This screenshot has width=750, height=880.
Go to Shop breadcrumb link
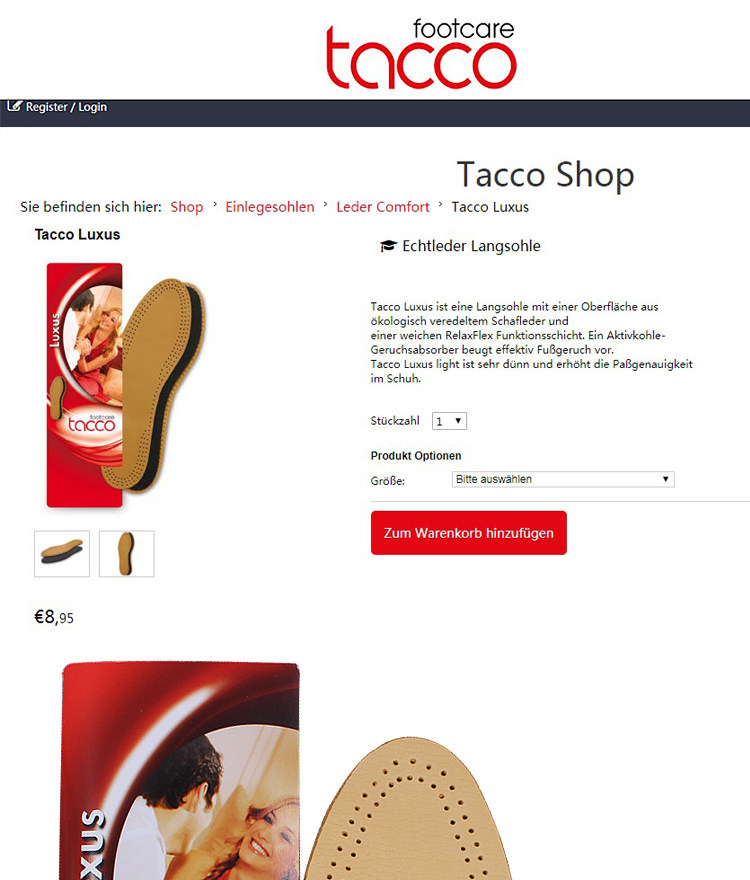pos(187,207)
